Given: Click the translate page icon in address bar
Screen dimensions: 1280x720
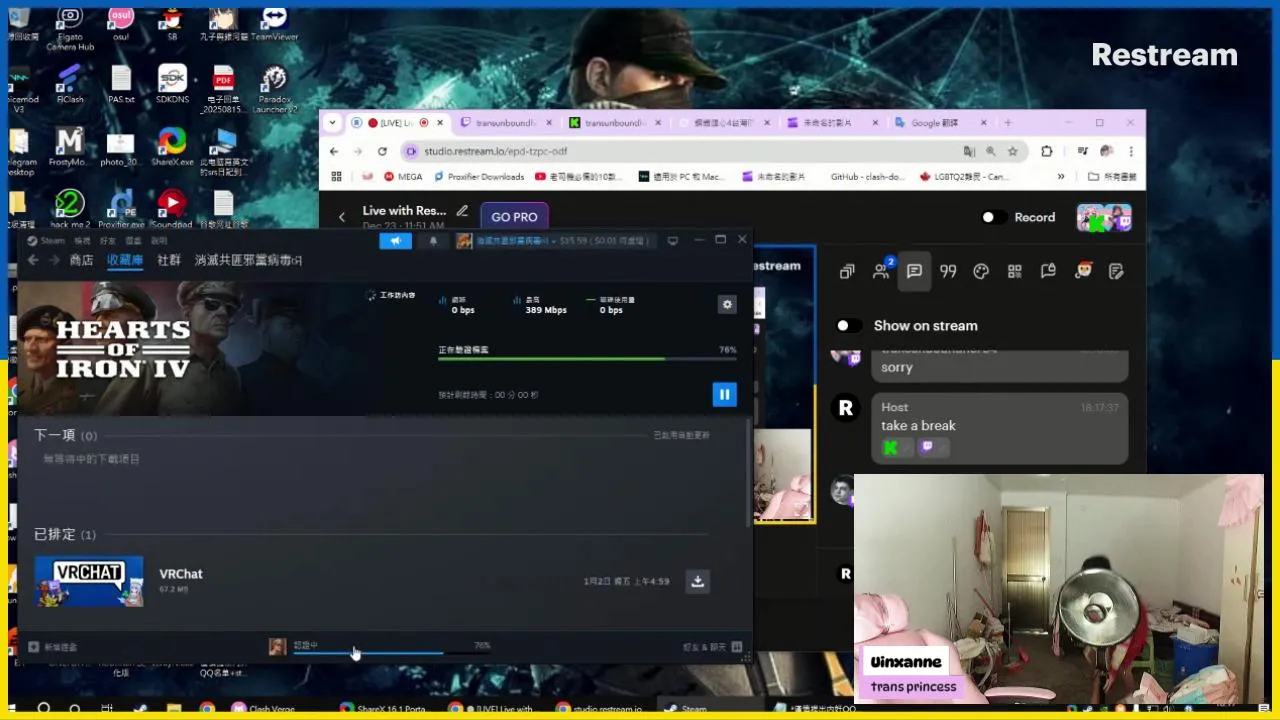Looking at the screenshot, I should pyautogui.click(x=969, y=151).
